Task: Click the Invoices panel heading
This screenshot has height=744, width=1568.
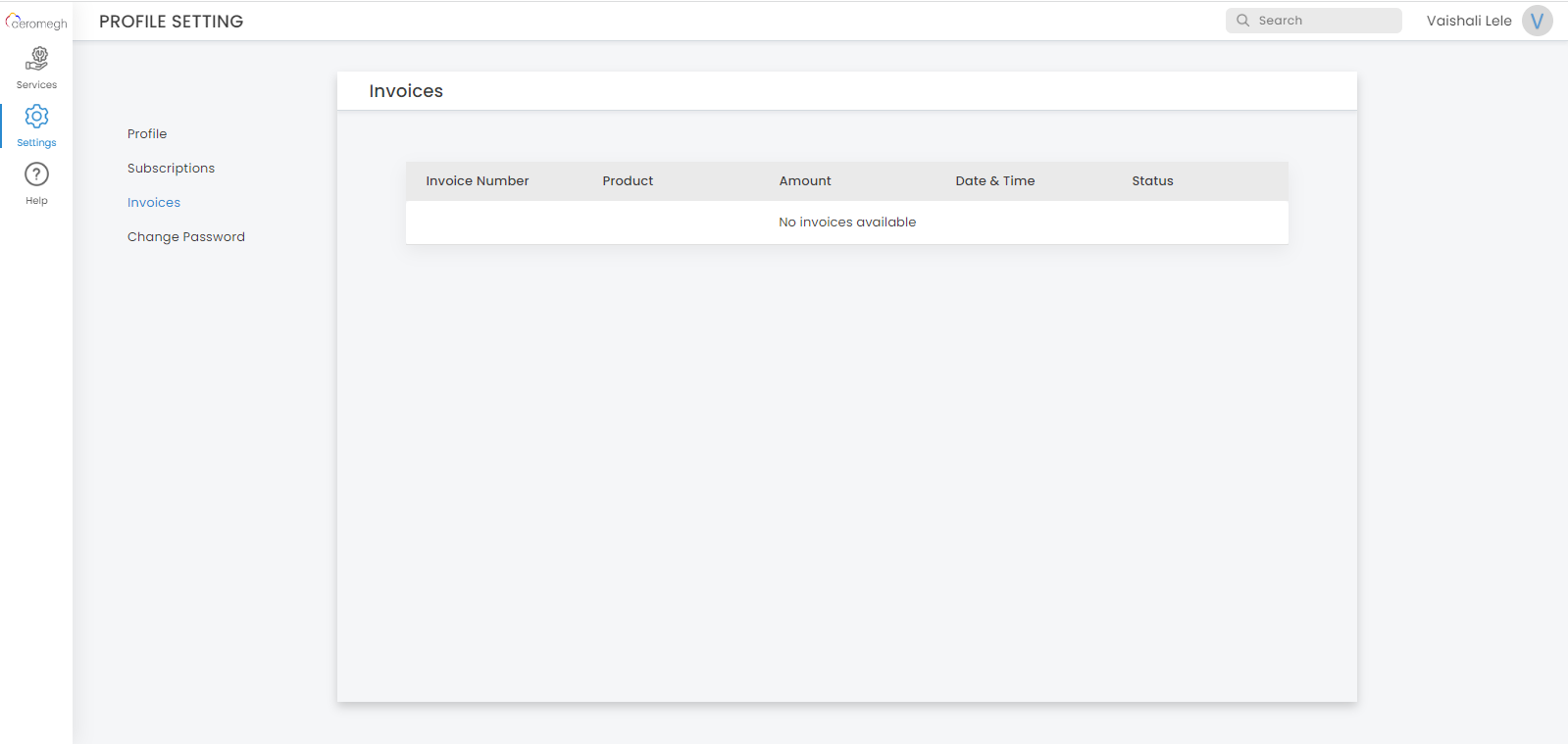Action: [x=406, y=91]
